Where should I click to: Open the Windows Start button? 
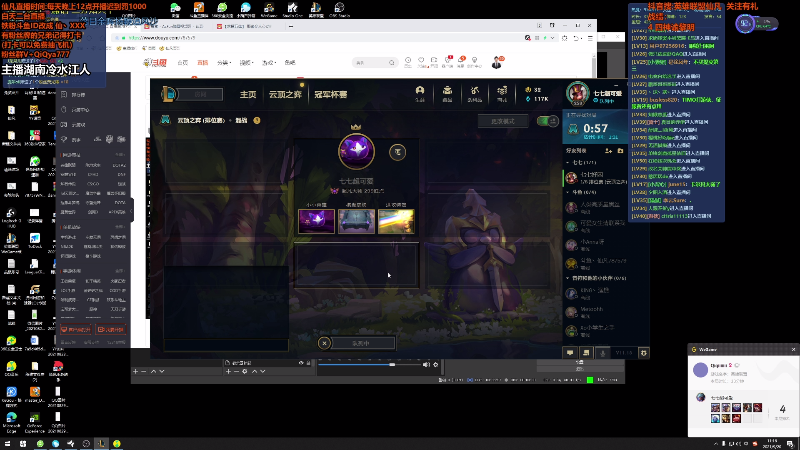pos(8,443)
